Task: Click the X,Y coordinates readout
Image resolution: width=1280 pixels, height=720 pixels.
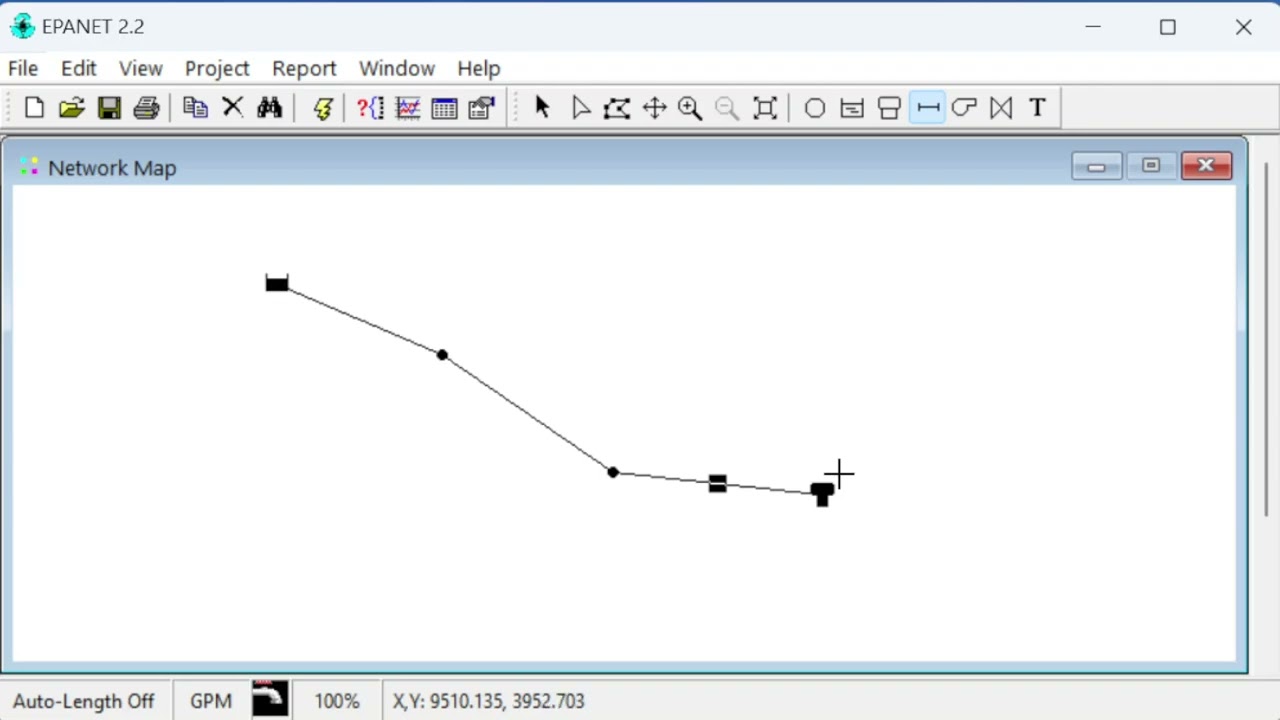Action: point(489,701)
